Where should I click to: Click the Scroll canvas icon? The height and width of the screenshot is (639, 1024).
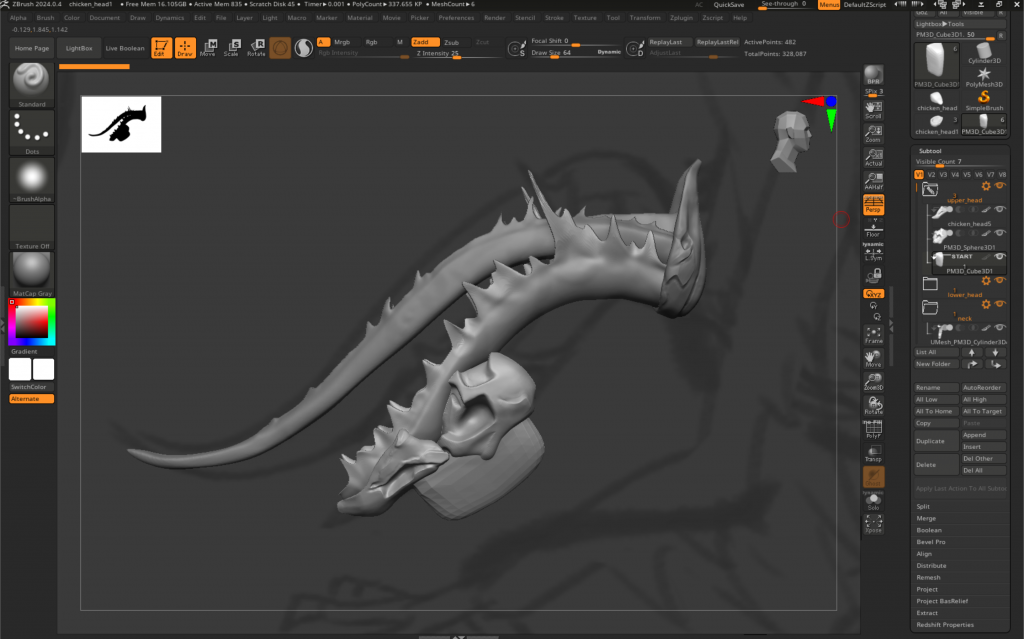(x=873, y=109)
